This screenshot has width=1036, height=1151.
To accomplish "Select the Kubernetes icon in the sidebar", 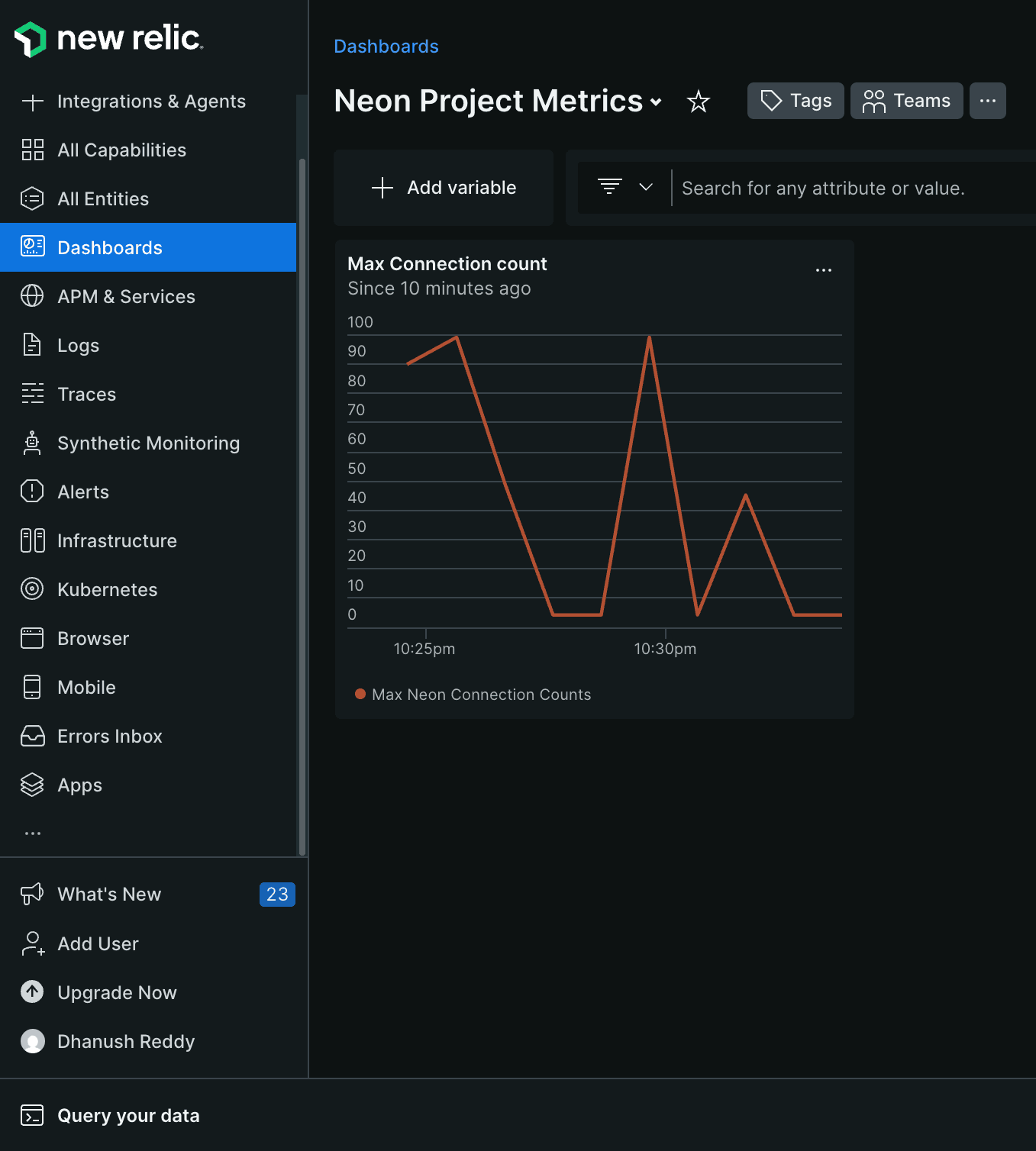I will (x=32, y=588).
